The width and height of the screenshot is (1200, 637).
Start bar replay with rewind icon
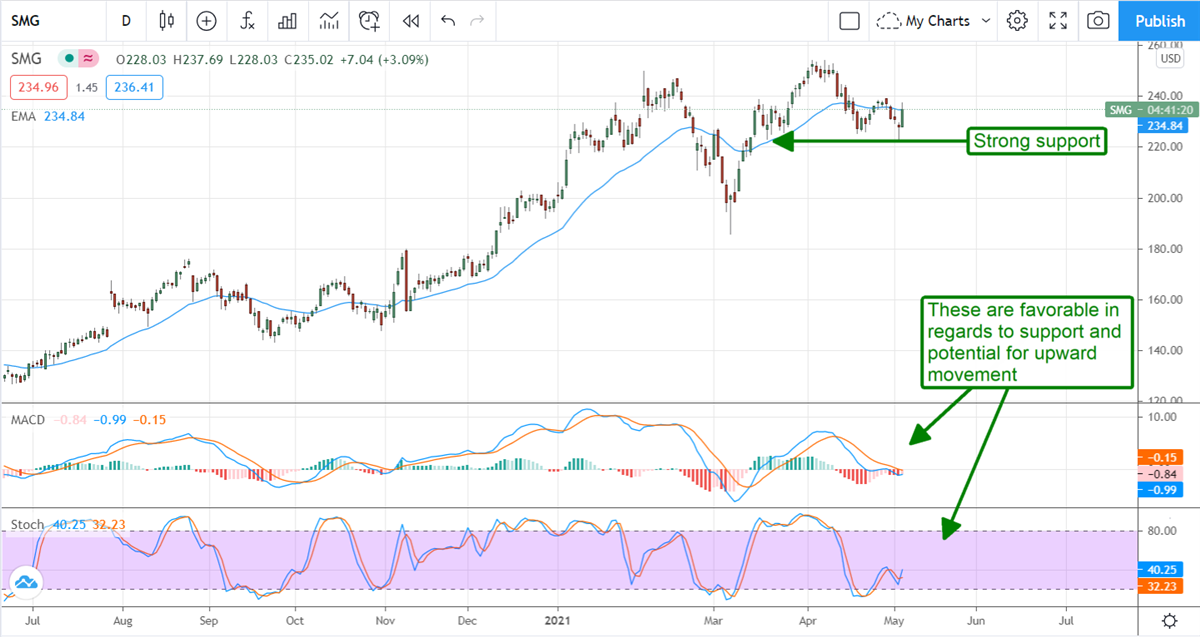tap(410, 20)
